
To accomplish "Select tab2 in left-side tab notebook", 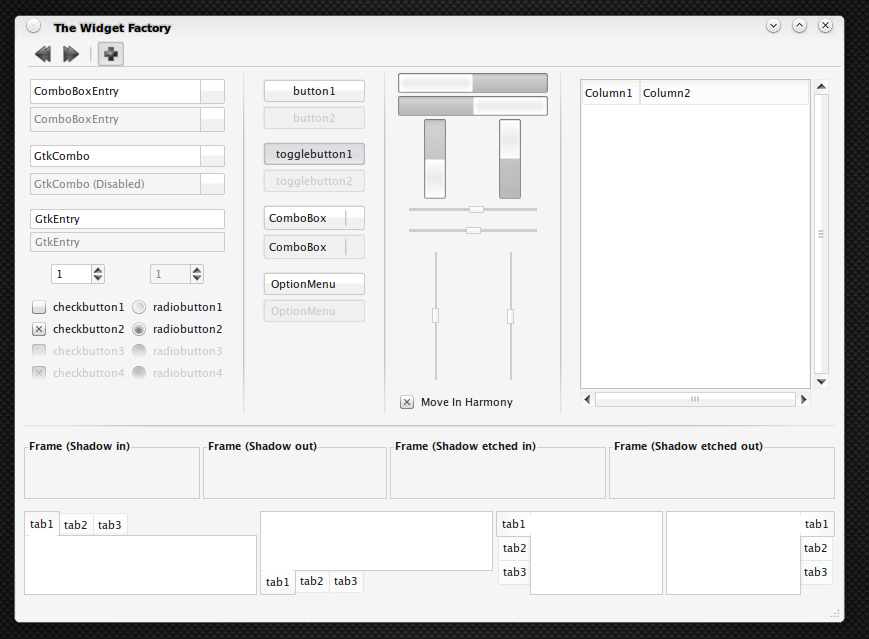I will click(x=514, y=548).
